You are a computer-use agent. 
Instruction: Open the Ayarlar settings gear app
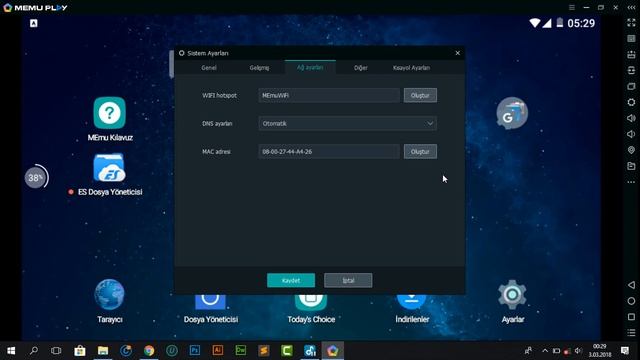[x=512, y=295]
